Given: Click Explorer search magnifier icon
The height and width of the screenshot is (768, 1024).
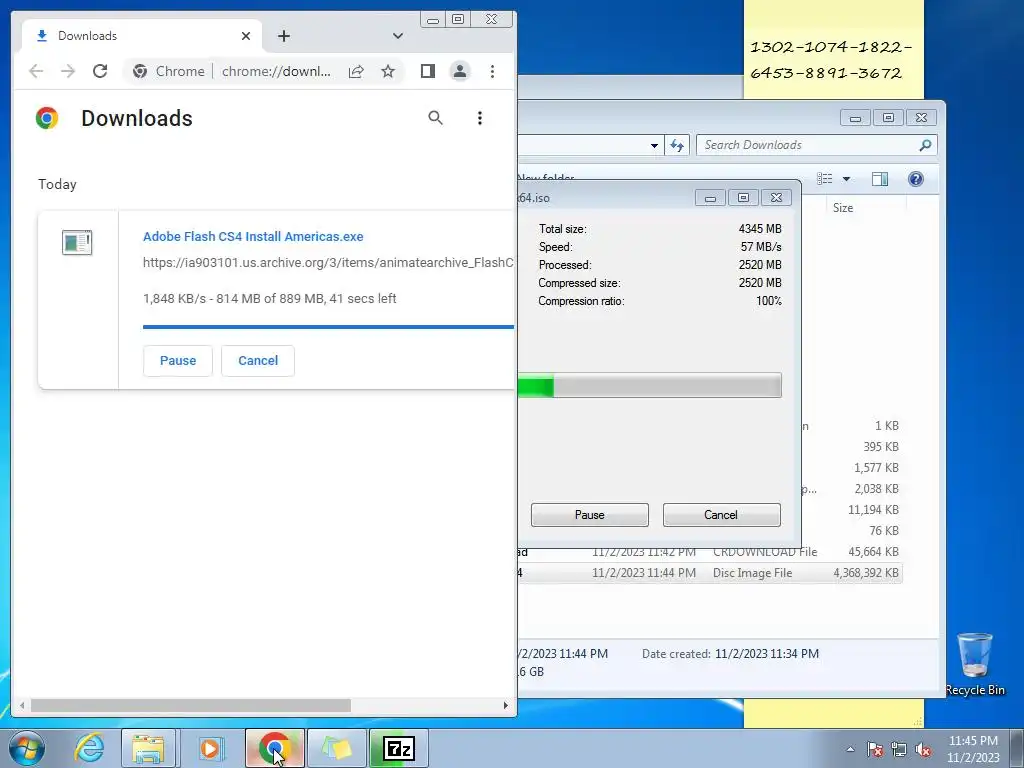Looking at the screenshot, I should tap(925, 145).
